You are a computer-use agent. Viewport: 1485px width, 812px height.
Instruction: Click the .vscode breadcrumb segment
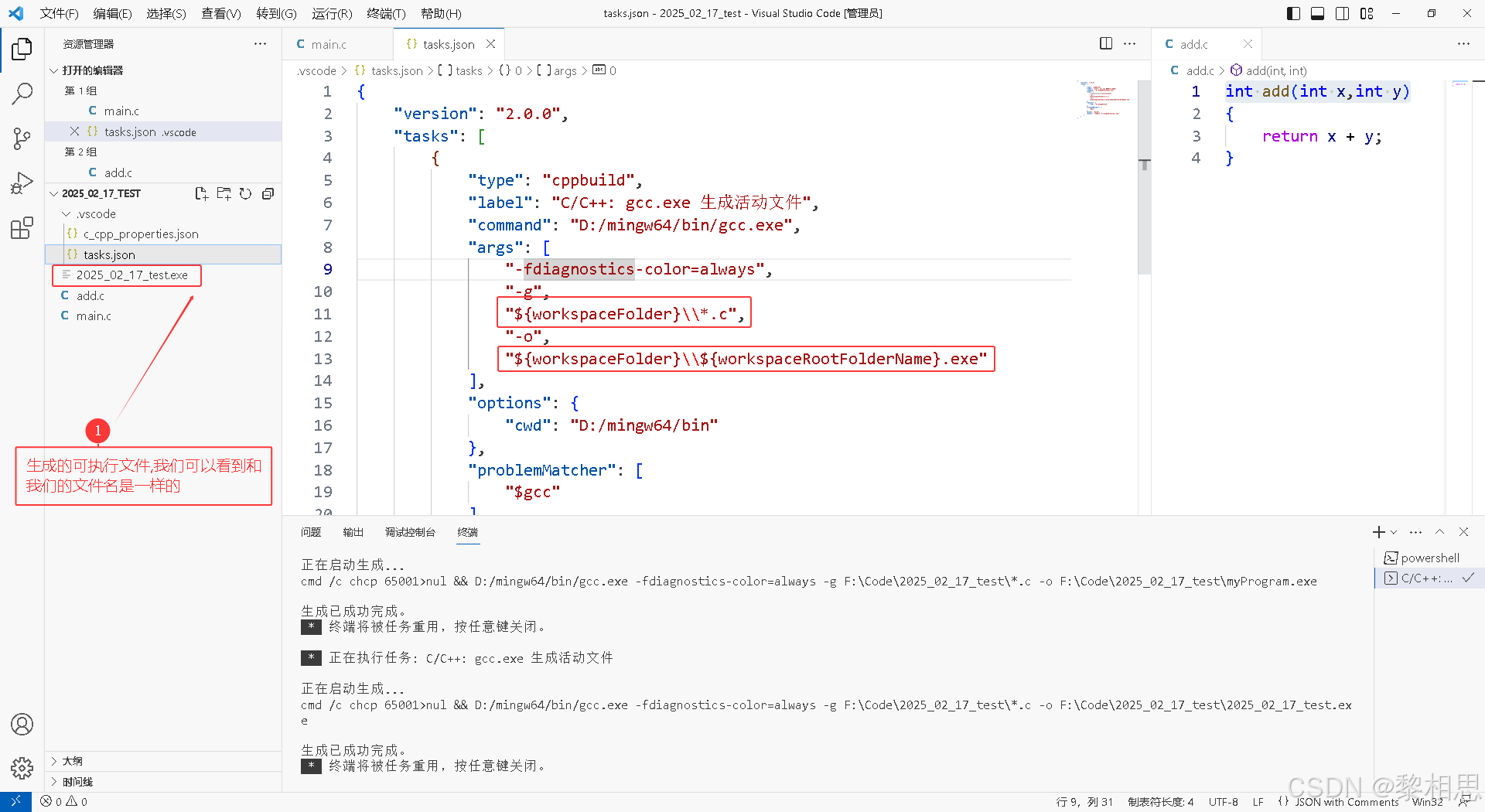tap(317, 70)
